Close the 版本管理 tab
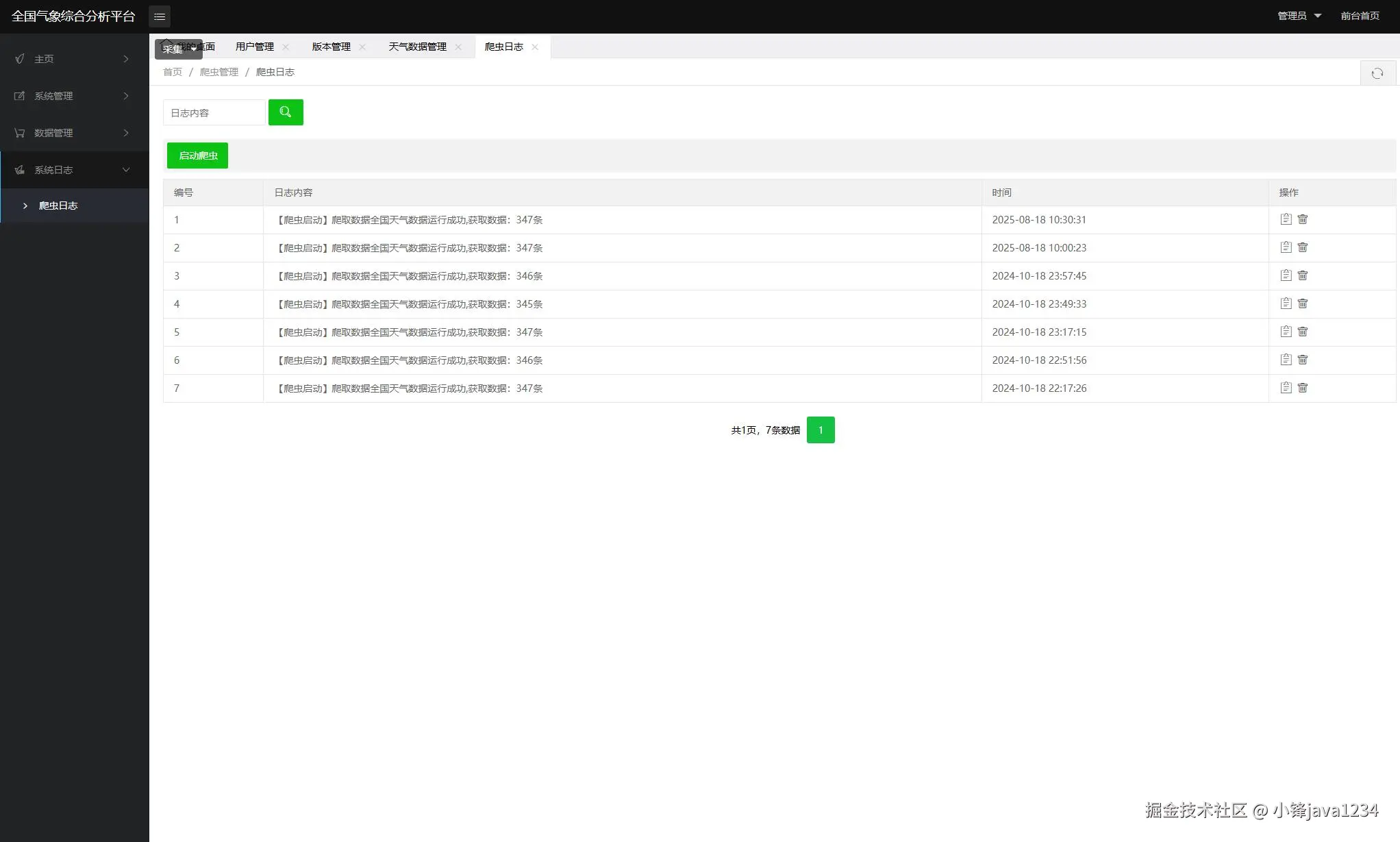 point(362,47)
